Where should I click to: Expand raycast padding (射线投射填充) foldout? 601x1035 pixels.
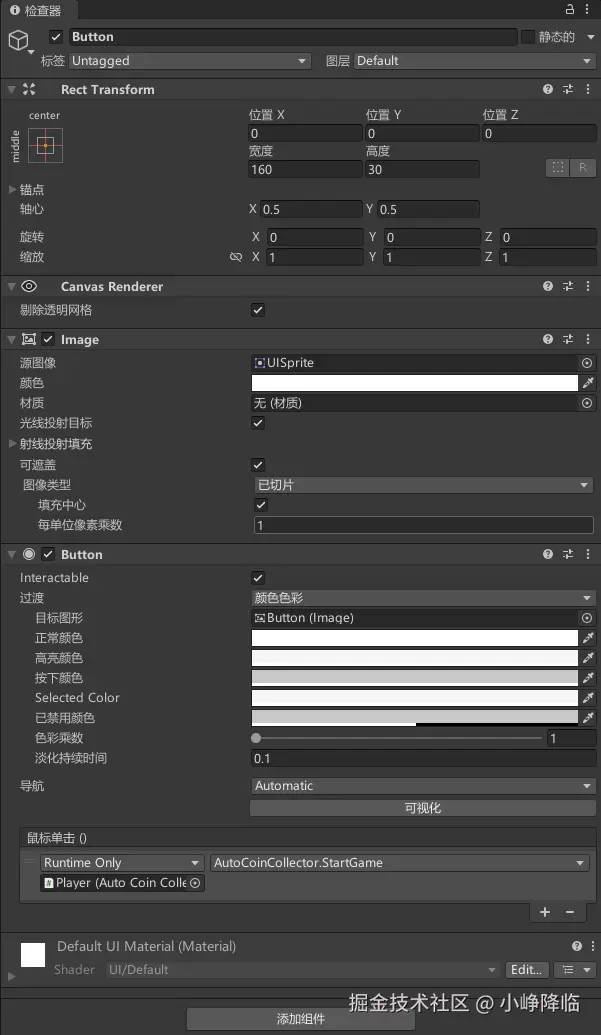12,444
